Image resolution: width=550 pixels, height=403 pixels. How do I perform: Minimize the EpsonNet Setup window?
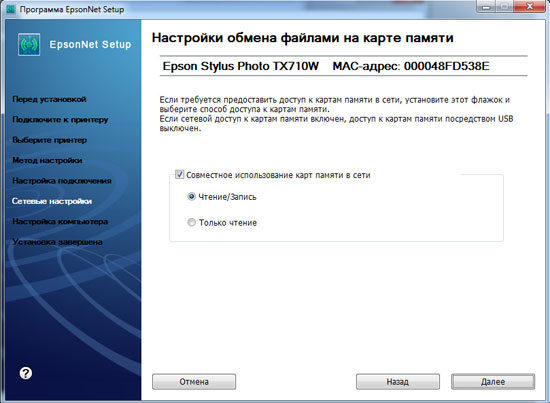click(486, 6)
